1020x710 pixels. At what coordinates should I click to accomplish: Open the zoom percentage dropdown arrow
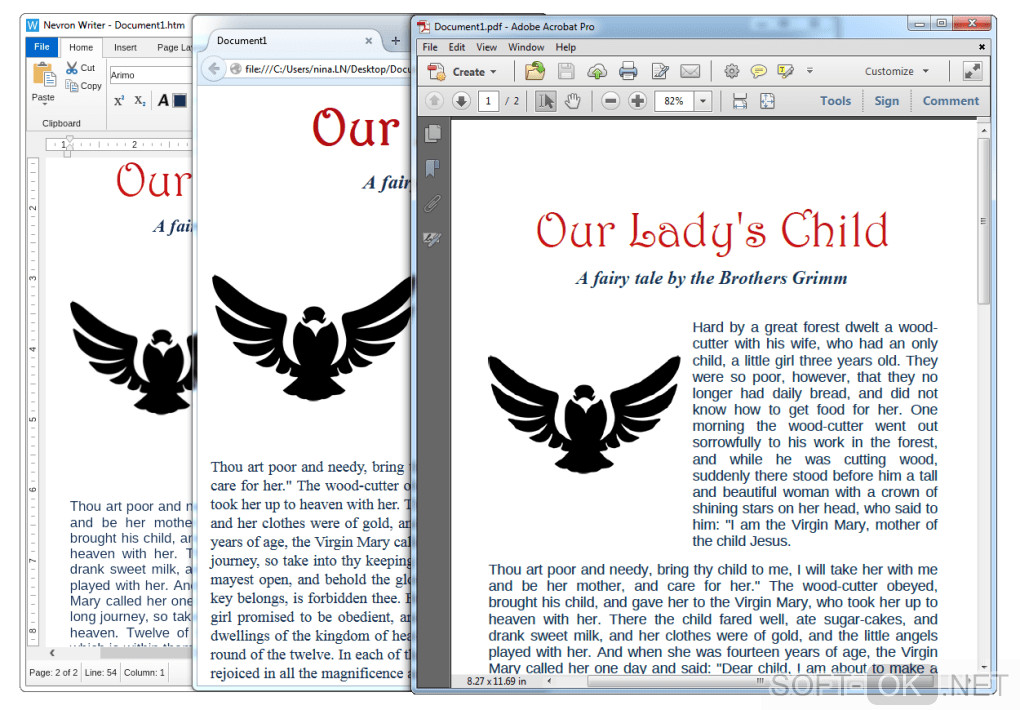coord(703,101)
